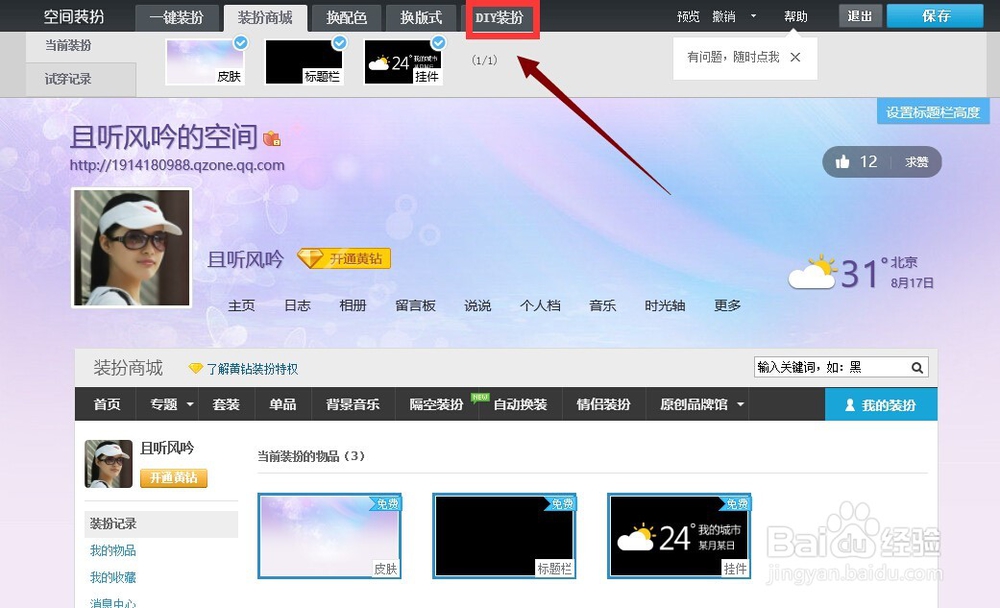
Task: Click the 求赞 button
Action: pyautogui.click(x=916, y=162)
